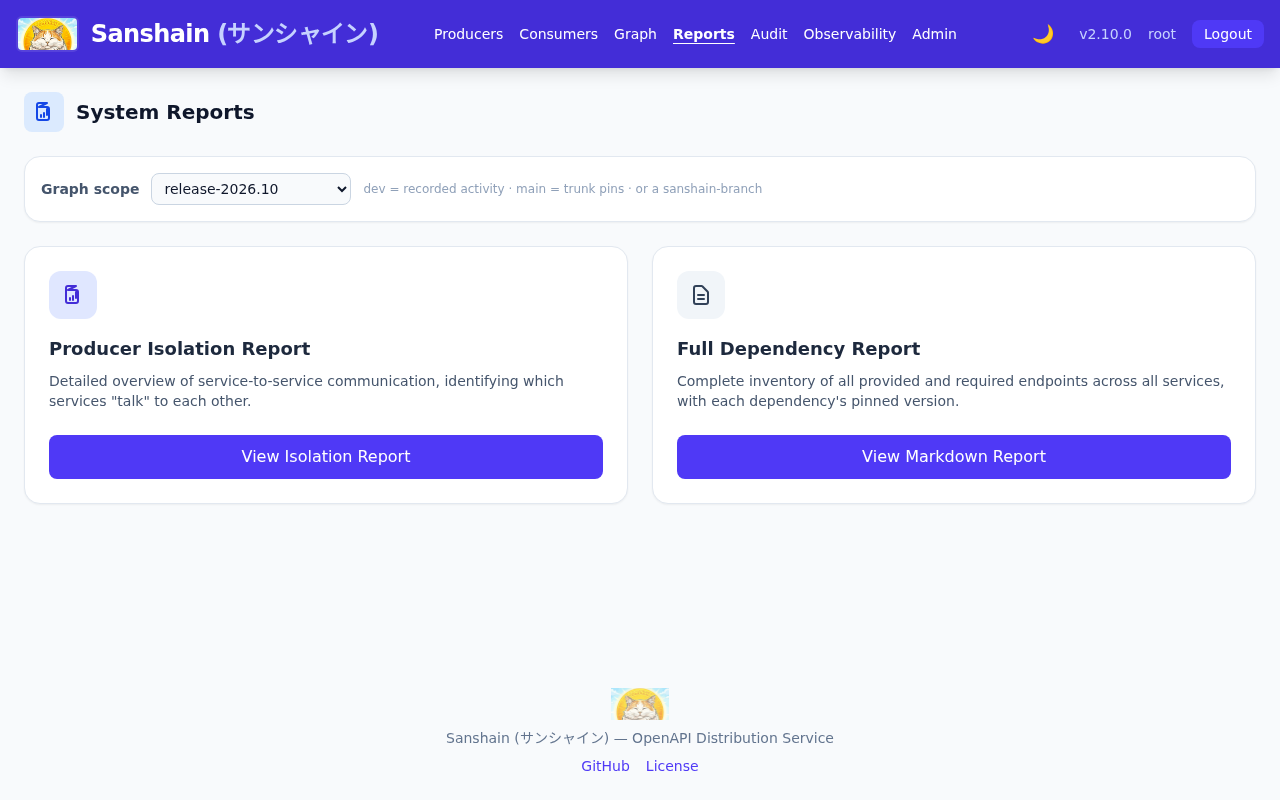Go to the Consumers page
This screenshot has width=1280, height=800.
tap(558, 34)
